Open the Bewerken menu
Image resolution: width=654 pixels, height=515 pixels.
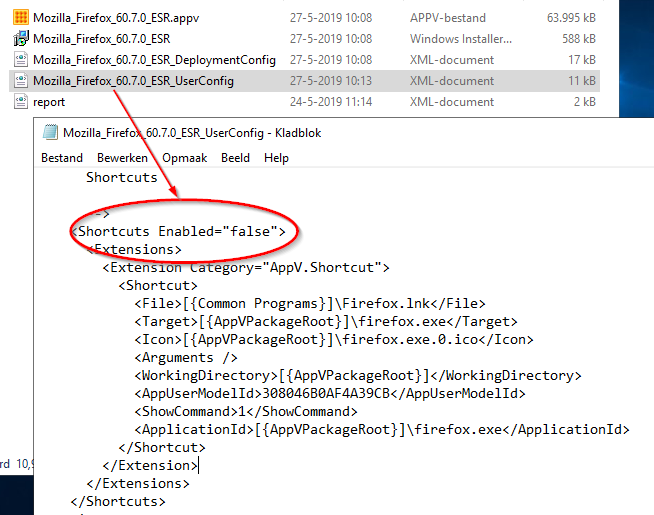(122, 158)
